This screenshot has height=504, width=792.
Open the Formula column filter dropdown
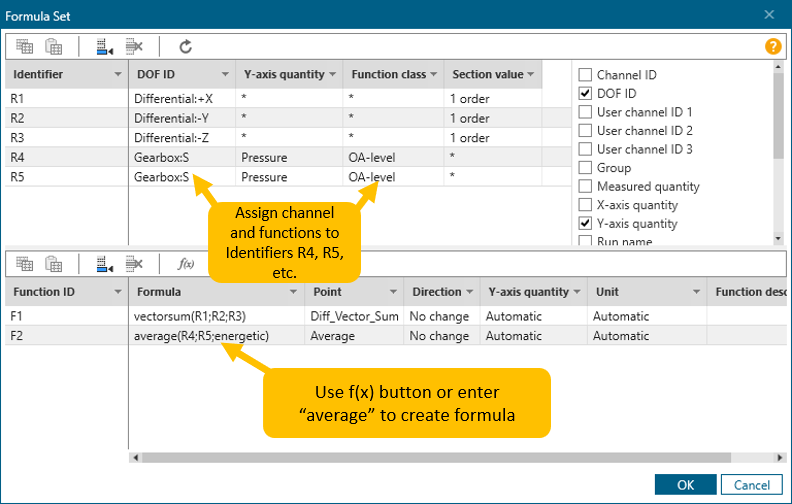[x=293, y=292]
